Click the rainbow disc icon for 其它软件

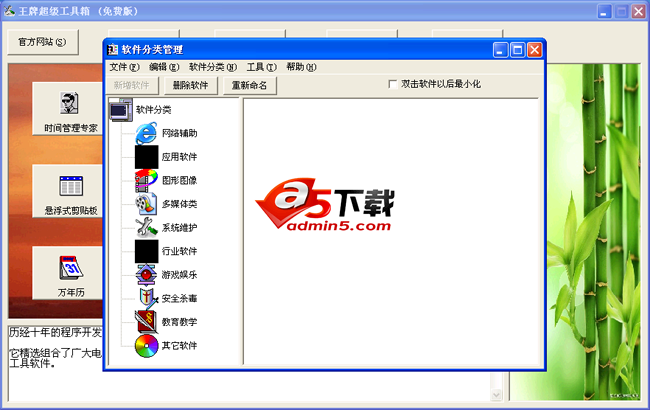(x=146, y=346)
